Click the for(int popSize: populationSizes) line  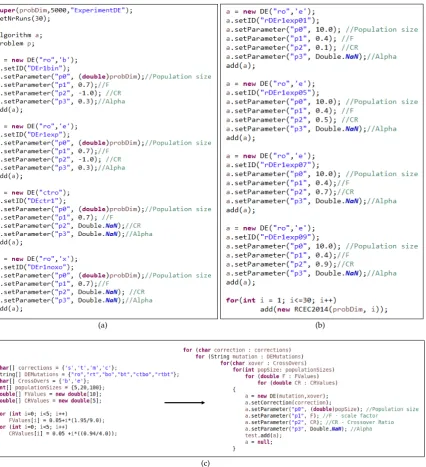click(283, 370)
